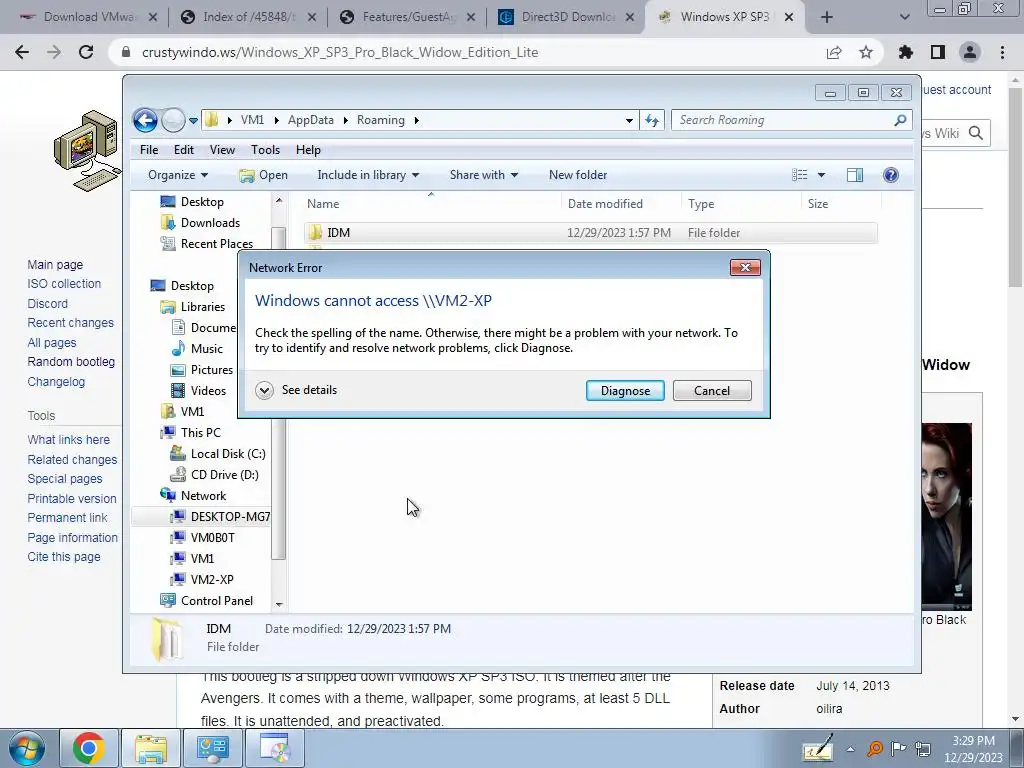Click Chrome's share page icon
The width and height of the screenshot is (1024, 768).
coord(834,52)
